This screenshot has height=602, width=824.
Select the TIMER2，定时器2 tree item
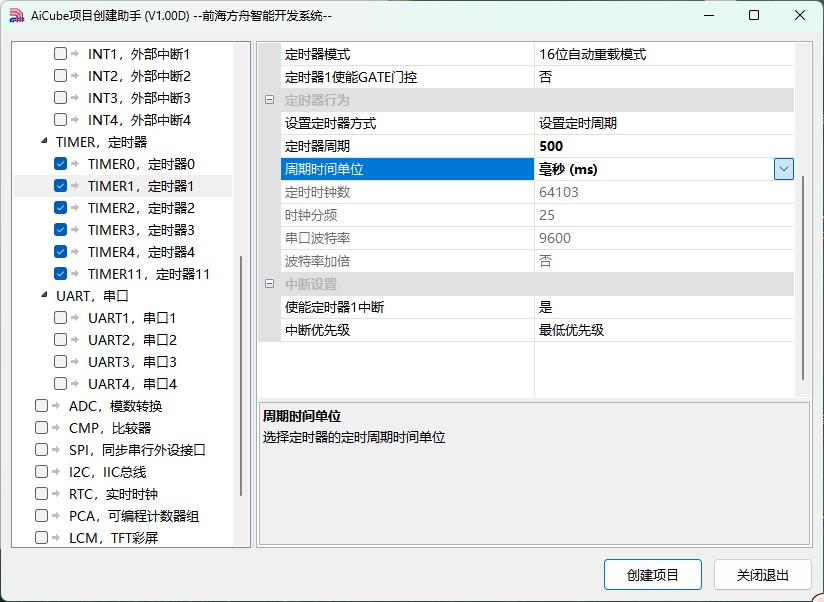(x=141, y=208)
